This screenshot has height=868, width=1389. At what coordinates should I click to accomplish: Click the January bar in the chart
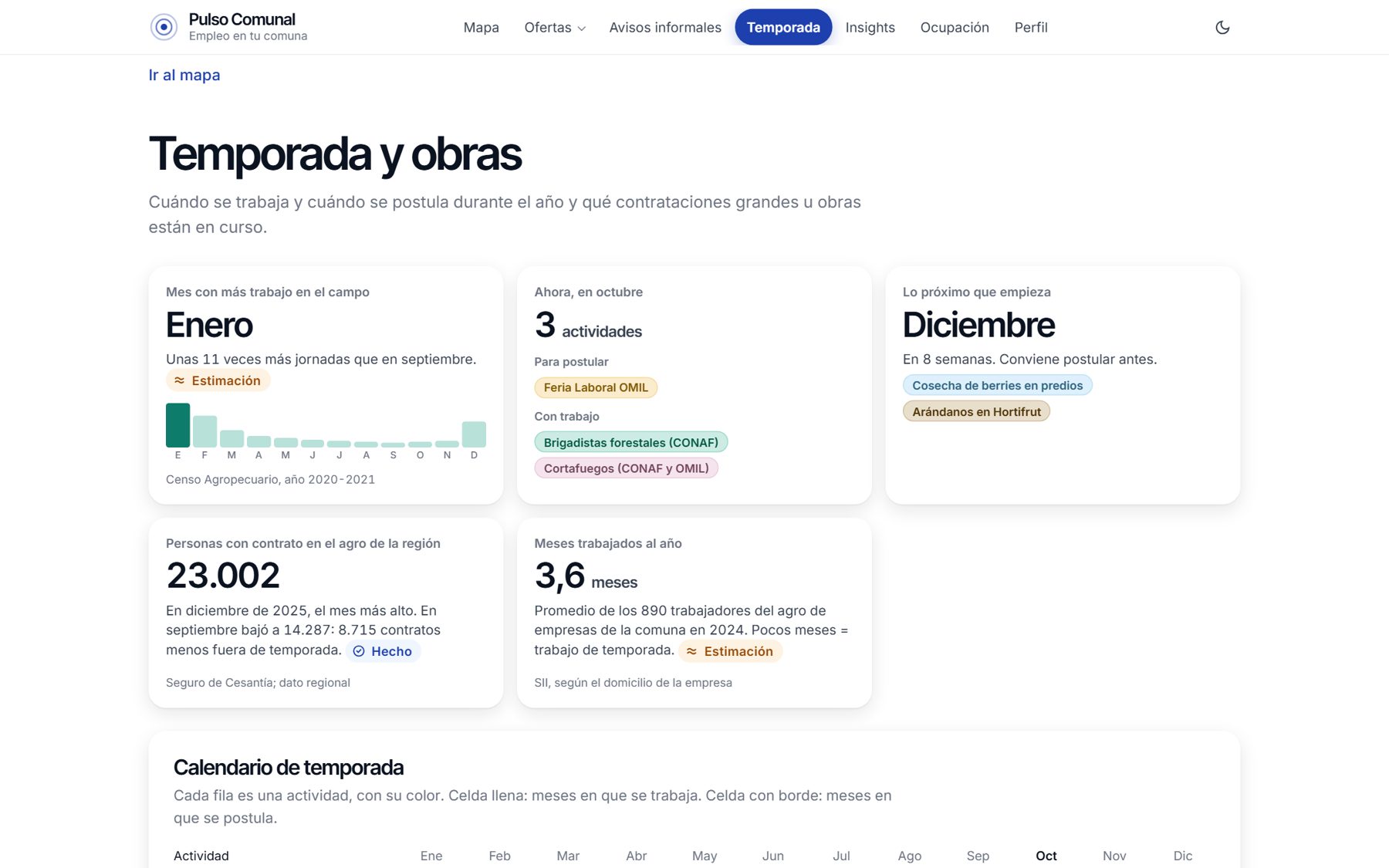pyautogui.click(x=177, y=425)
